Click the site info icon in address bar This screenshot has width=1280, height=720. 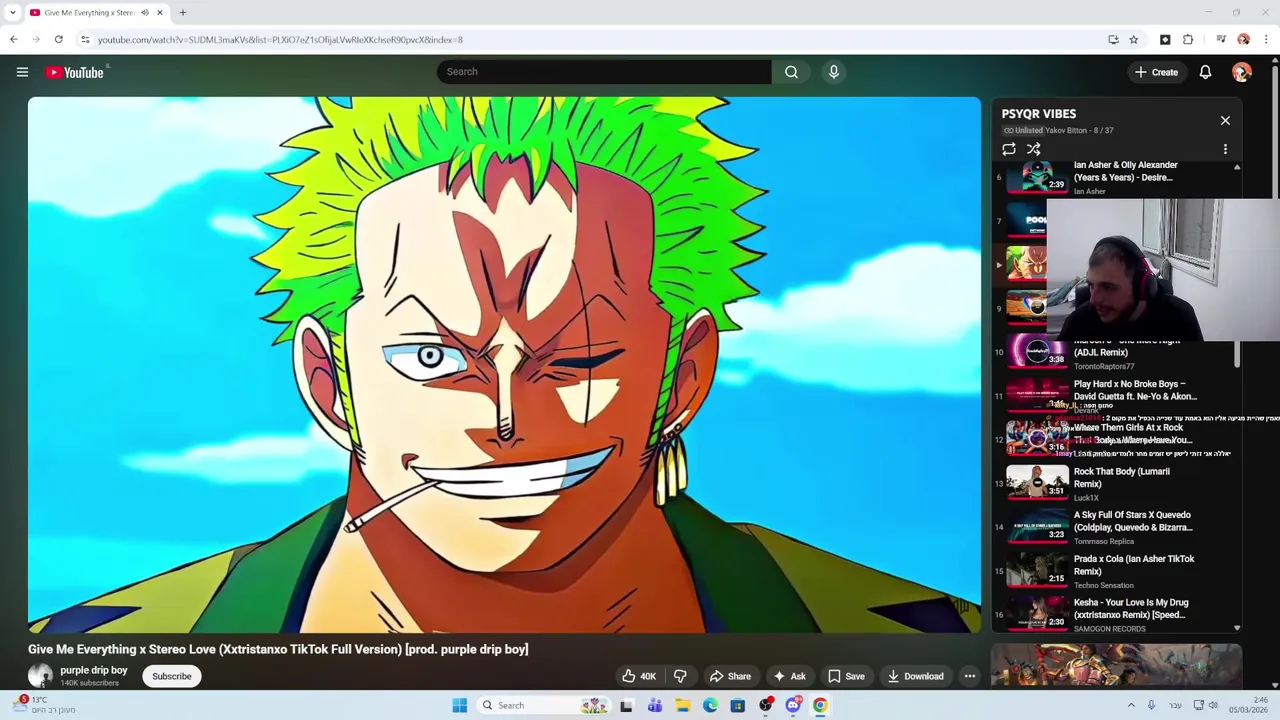85,40
